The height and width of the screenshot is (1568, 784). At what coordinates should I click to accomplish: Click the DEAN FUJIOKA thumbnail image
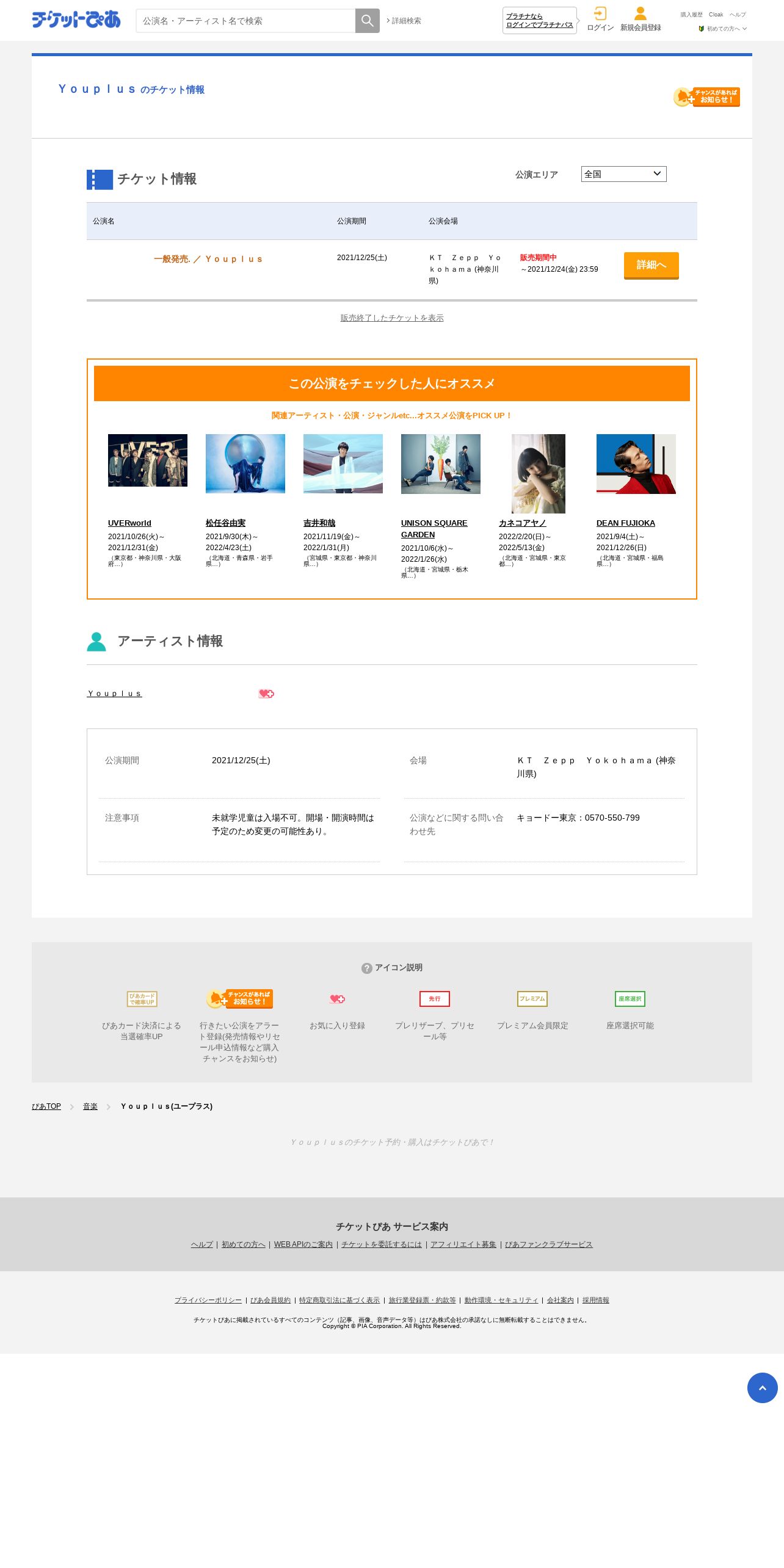point(636,464)
